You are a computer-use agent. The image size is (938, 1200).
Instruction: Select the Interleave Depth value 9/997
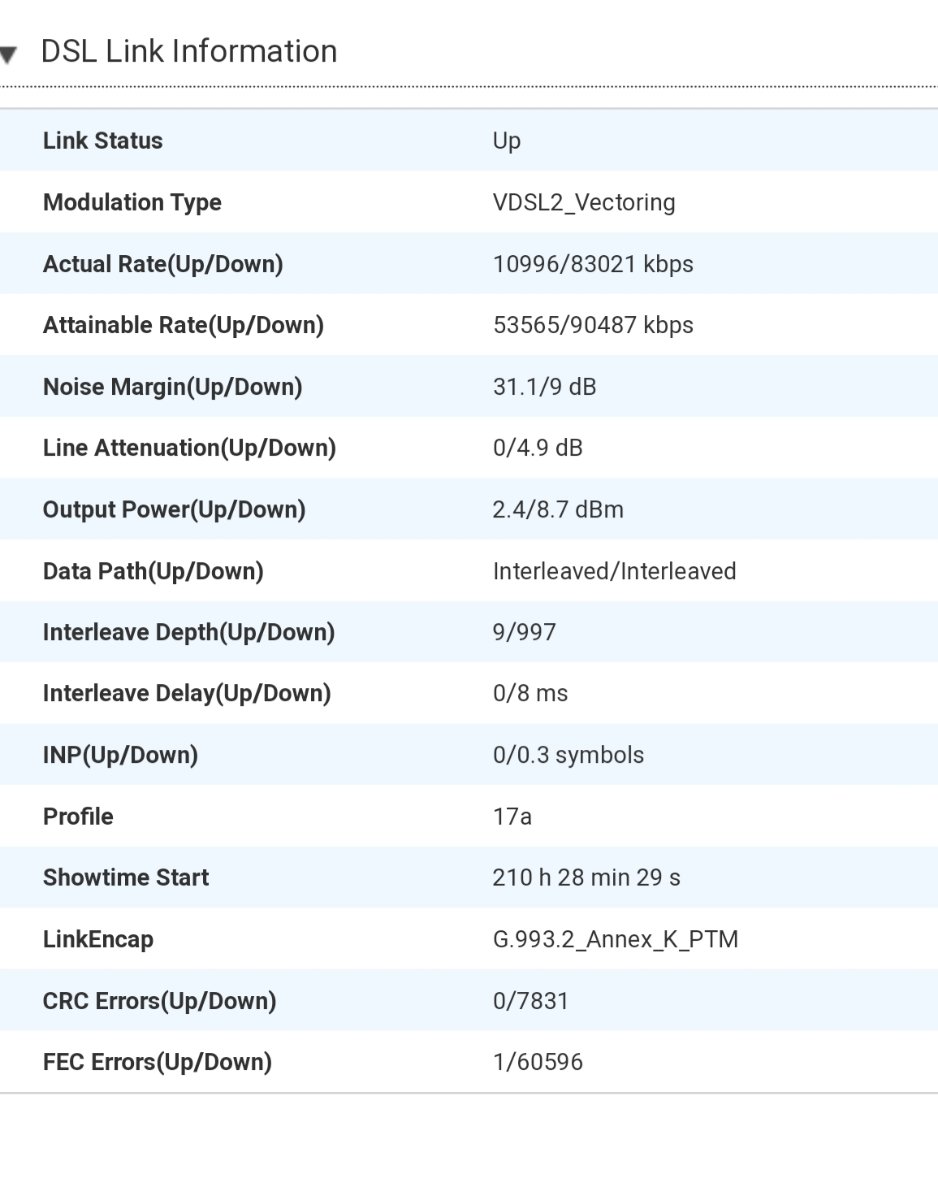tap(524, 632)
